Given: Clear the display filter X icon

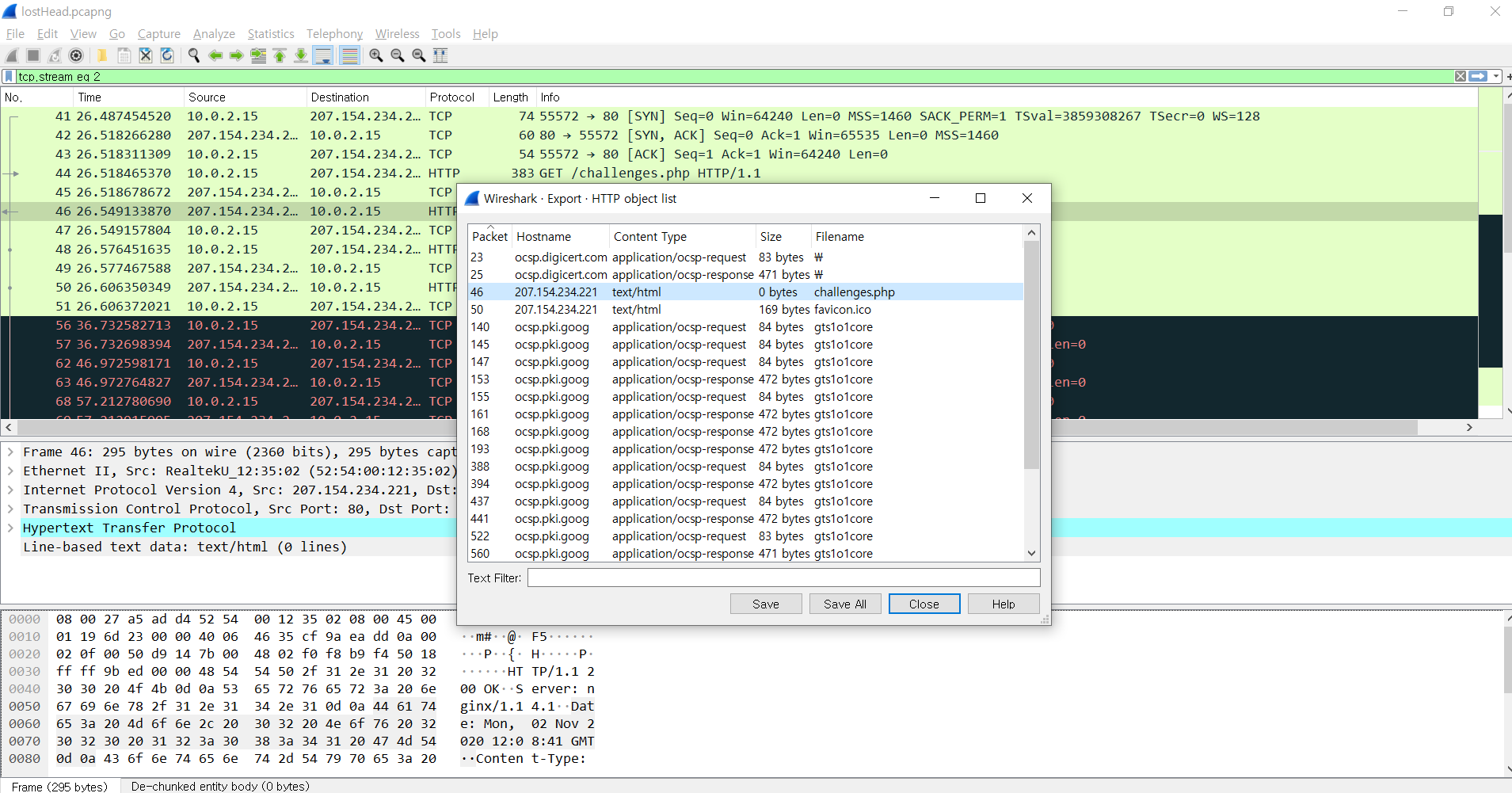Looking at the screenshot, I should pos(1461,76).
